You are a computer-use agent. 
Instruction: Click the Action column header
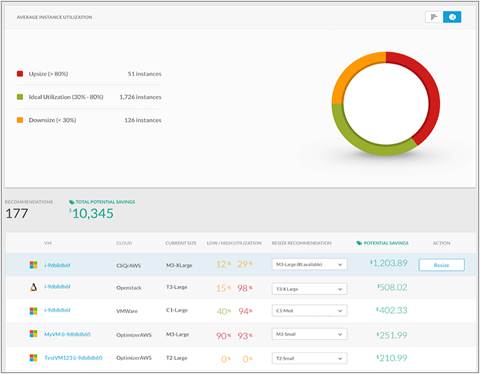[441, 243]
